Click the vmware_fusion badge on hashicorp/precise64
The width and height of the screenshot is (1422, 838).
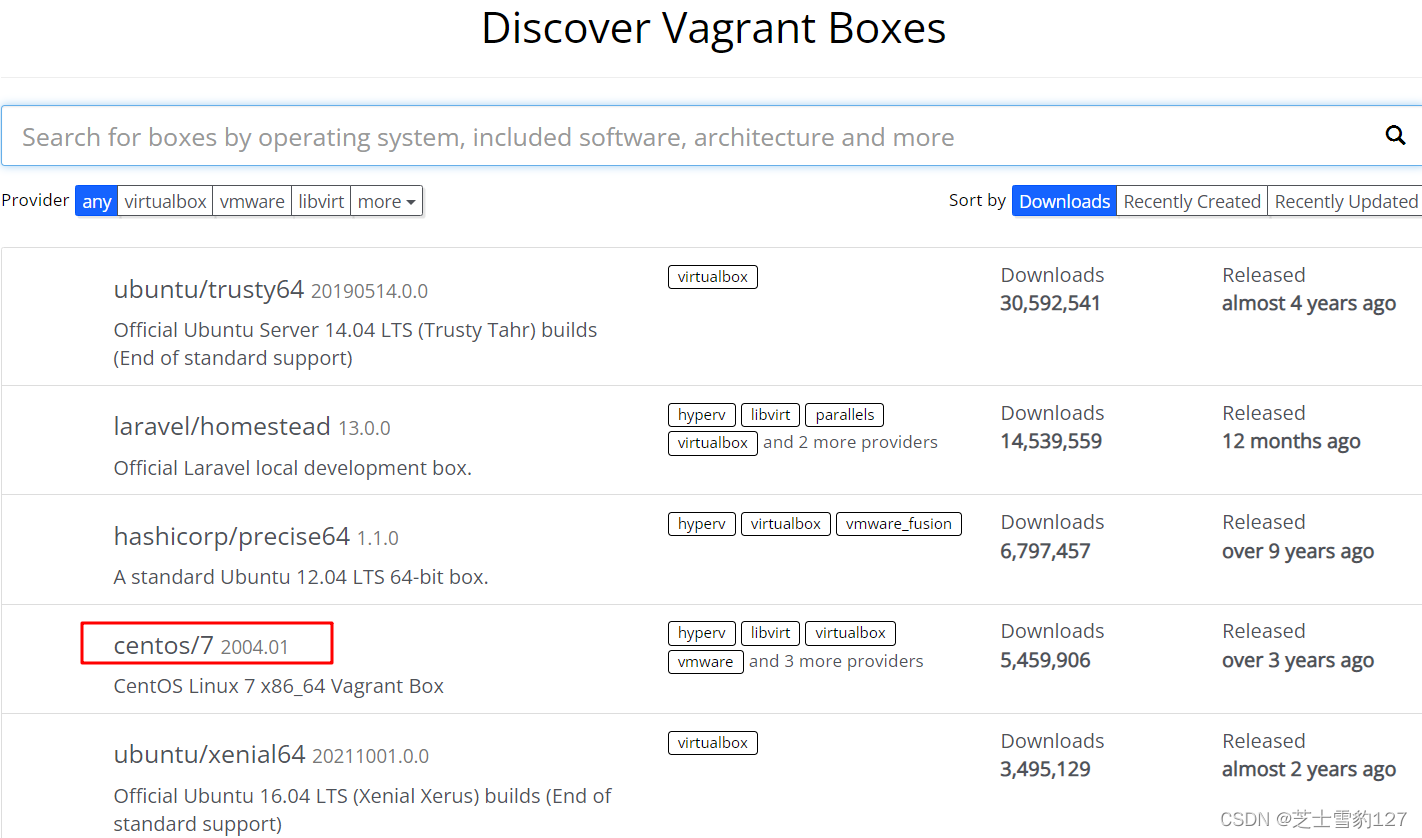point(898,523)
